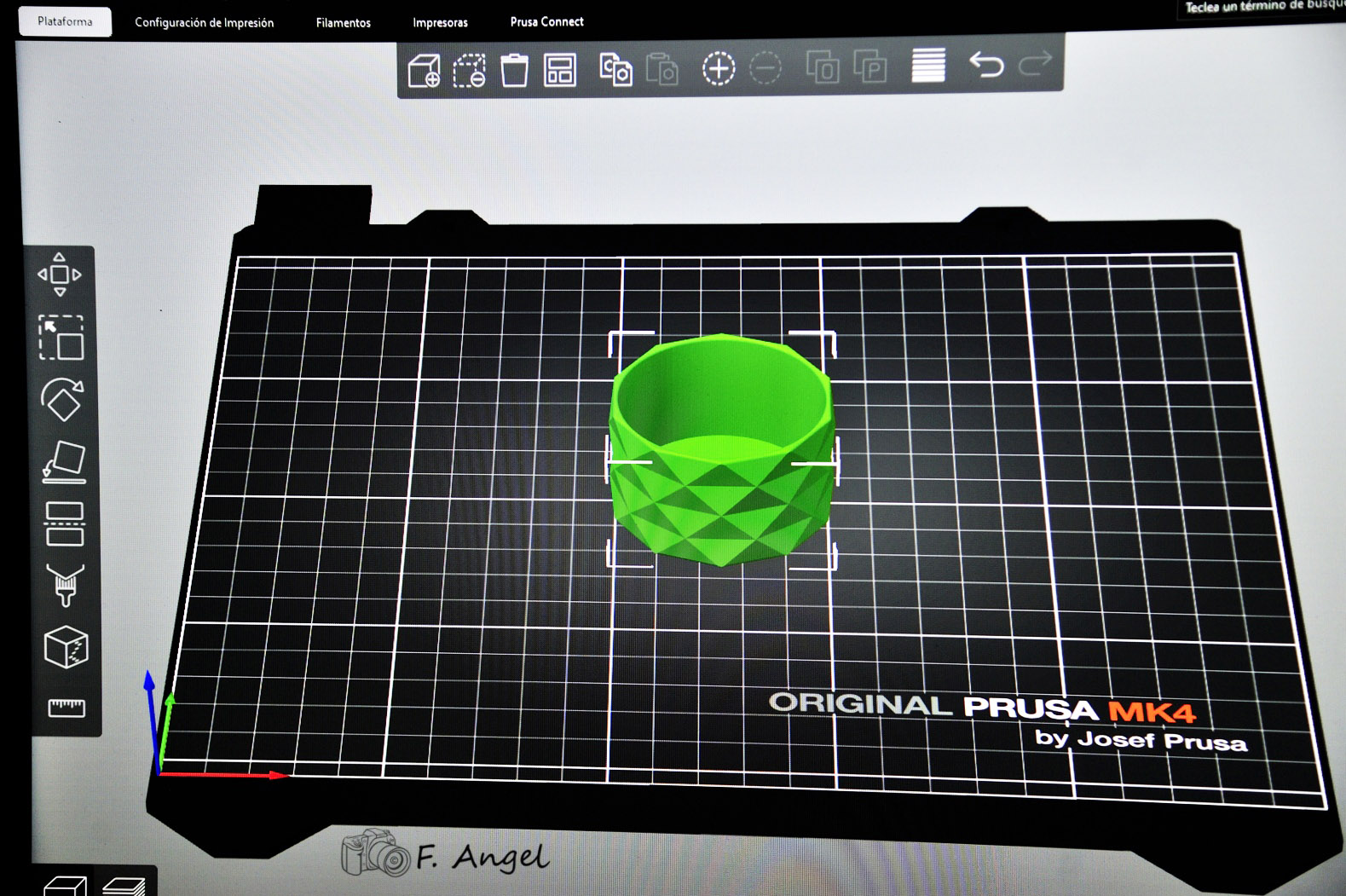Activate the Place on face tool
This screenshot has width=1346, height=896.
pos(64,462)
